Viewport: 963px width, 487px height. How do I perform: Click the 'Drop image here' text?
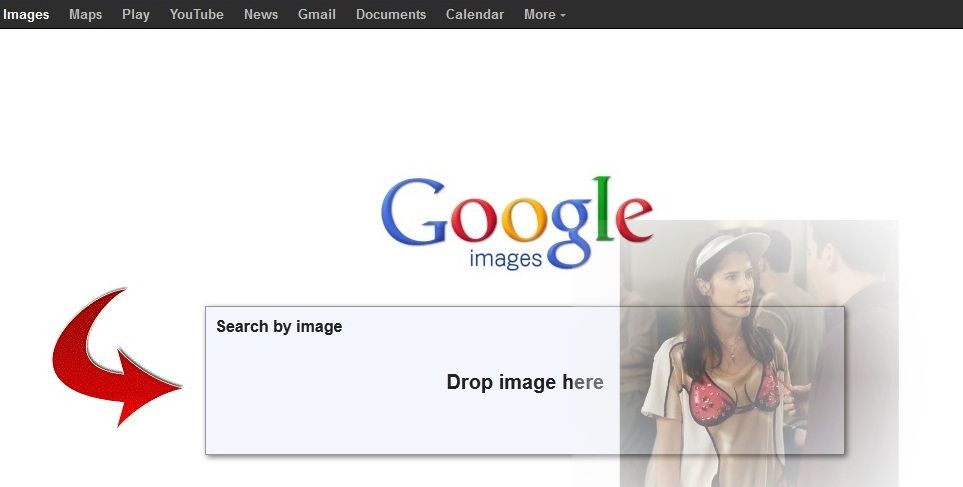pyautogui.click(x=525, y=382)
